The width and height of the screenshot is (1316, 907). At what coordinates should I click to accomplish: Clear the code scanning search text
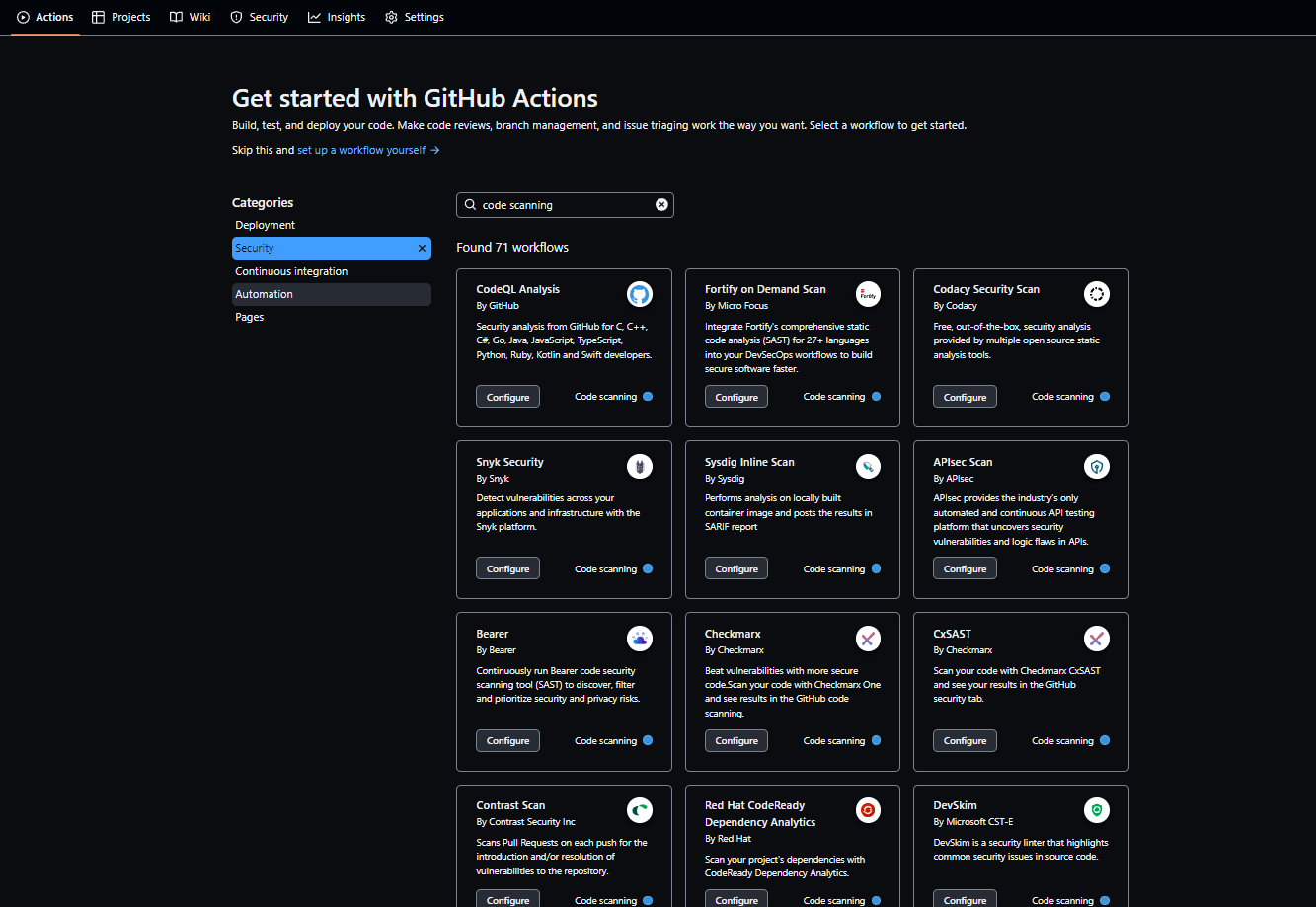coord(661,205)
